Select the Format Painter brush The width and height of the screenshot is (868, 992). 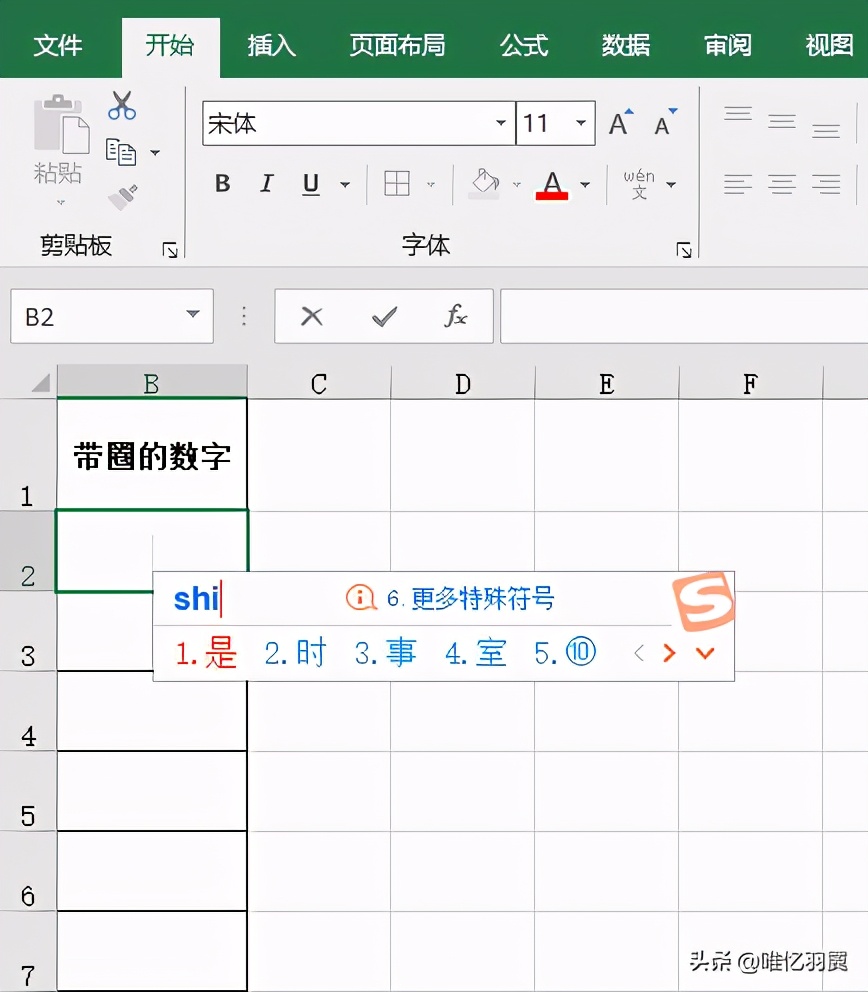click(x=122, y=197)
